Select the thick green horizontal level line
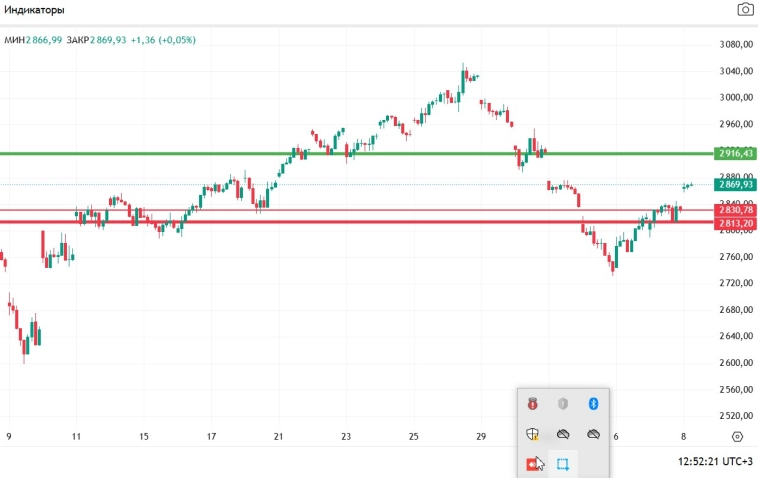 click(x=300, y=153)
